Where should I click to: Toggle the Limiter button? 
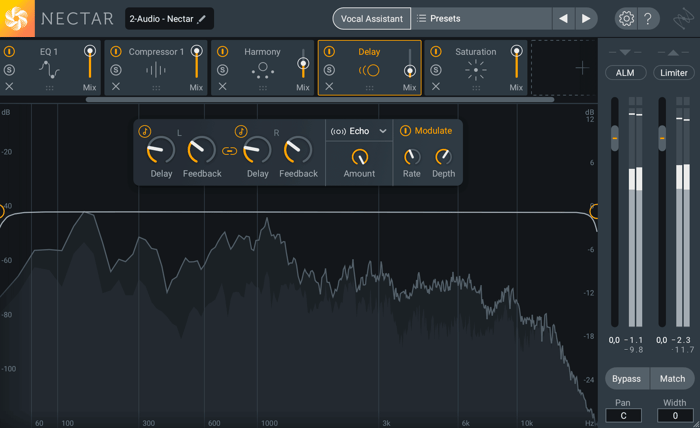click(674, 73)
